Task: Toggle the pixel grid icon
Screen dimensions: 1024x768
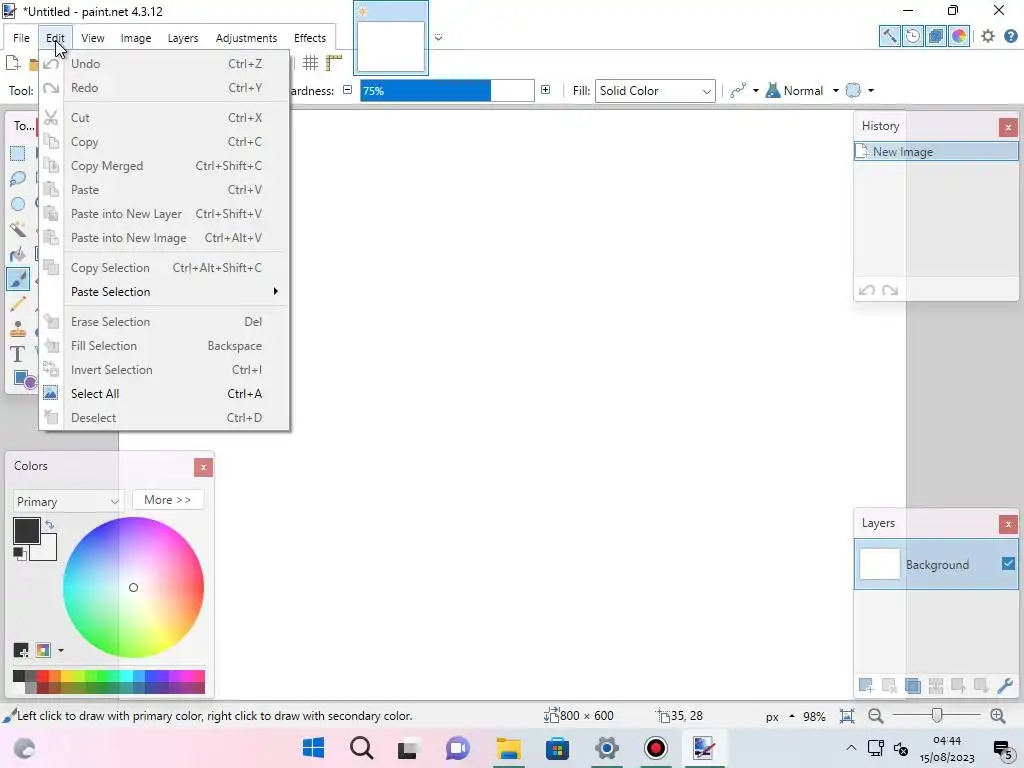Action: click(x=310, y=63)
